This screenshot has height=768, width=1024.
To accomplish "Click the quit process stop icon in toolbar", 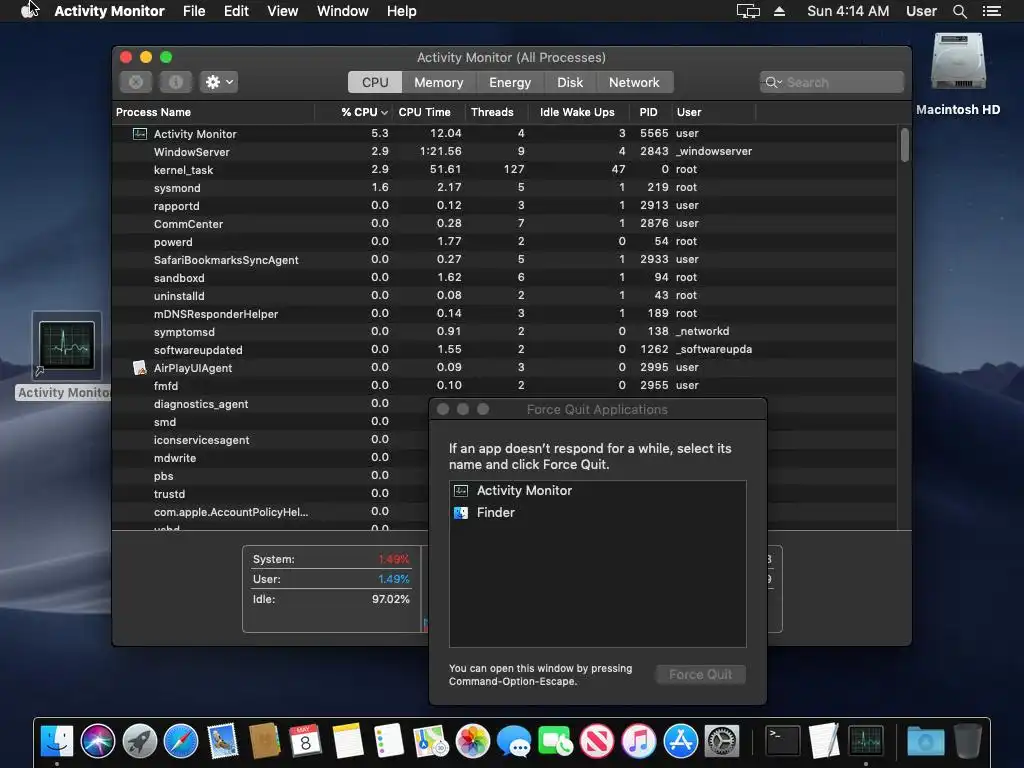I will coord(136,82).
